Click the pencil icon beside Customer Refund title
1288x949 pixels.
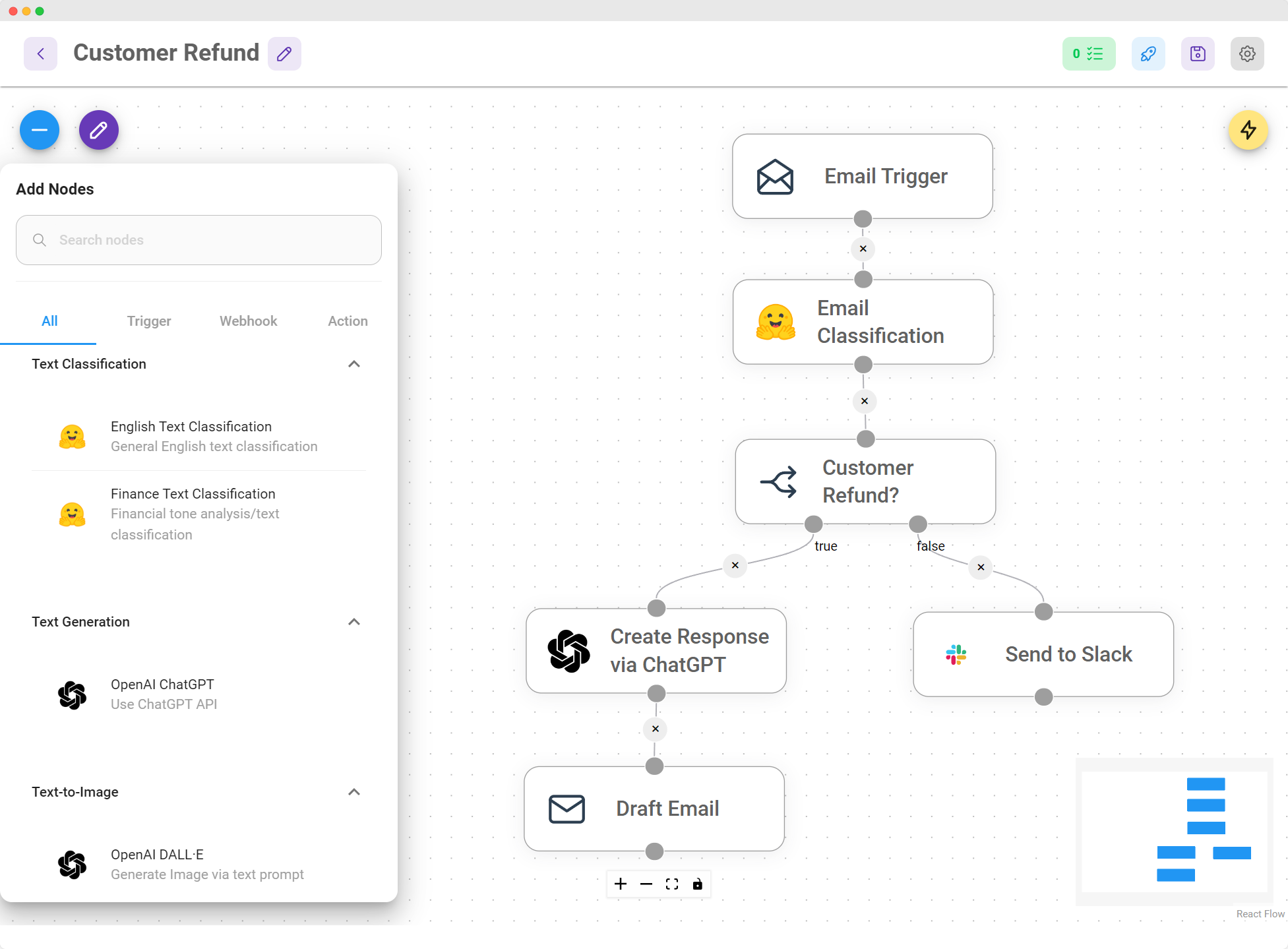click(x=284, y=53)
